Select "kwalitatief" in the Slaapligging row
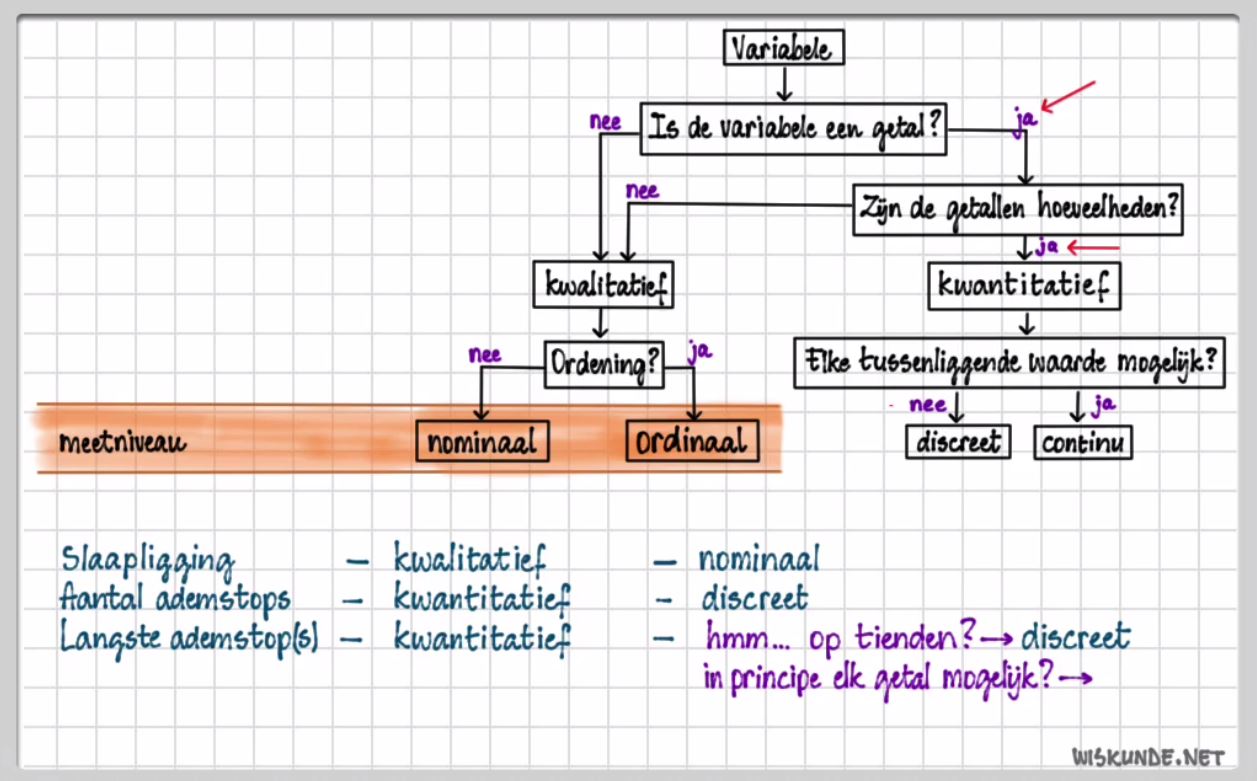1257x781 pixels. click(470, 560)
